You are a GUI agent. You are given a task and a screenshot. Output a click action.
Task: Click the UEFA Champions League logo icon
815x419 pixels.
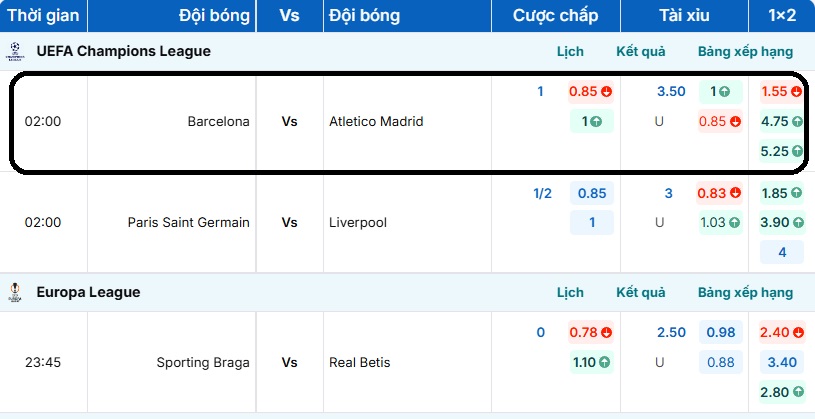tap(15, 50)
